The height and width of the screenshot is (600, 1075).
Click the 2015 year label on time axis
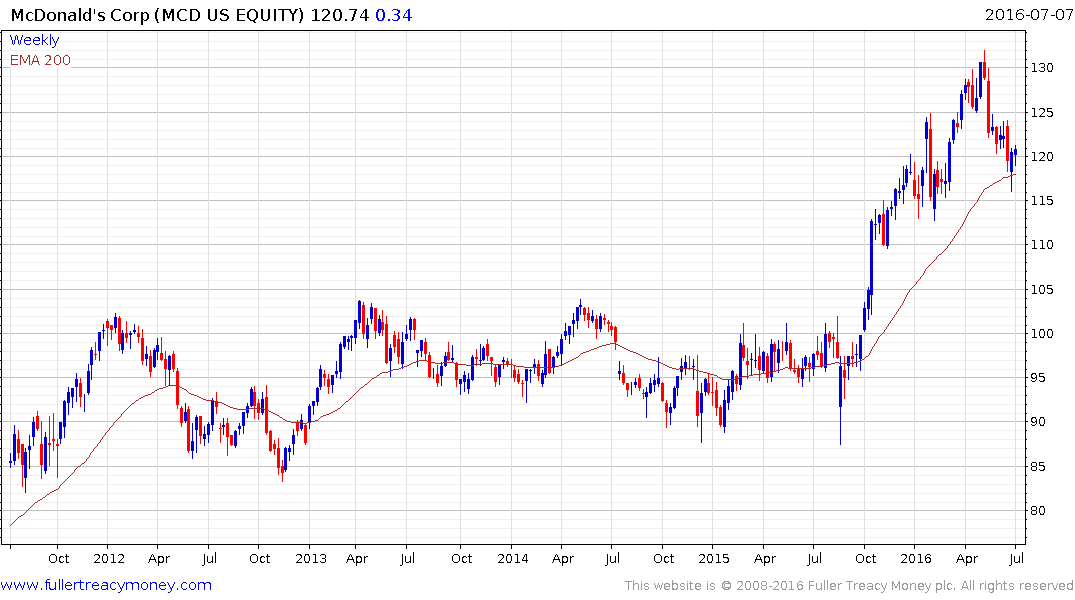[x=714, y=558]
